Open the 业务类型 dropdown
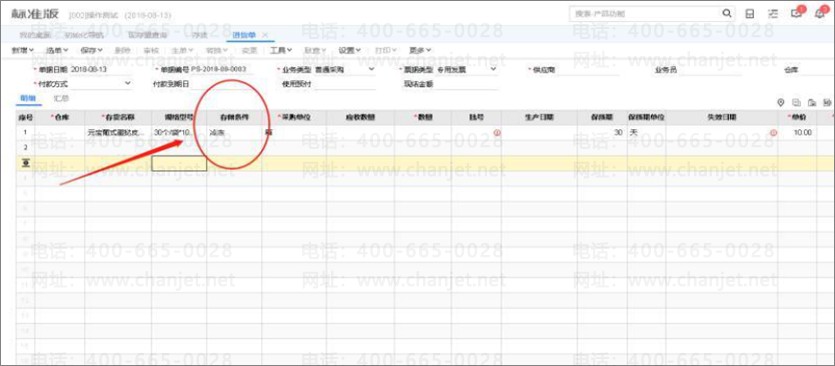This screenshot has width=835, height=366. click(x=371, y=69)
